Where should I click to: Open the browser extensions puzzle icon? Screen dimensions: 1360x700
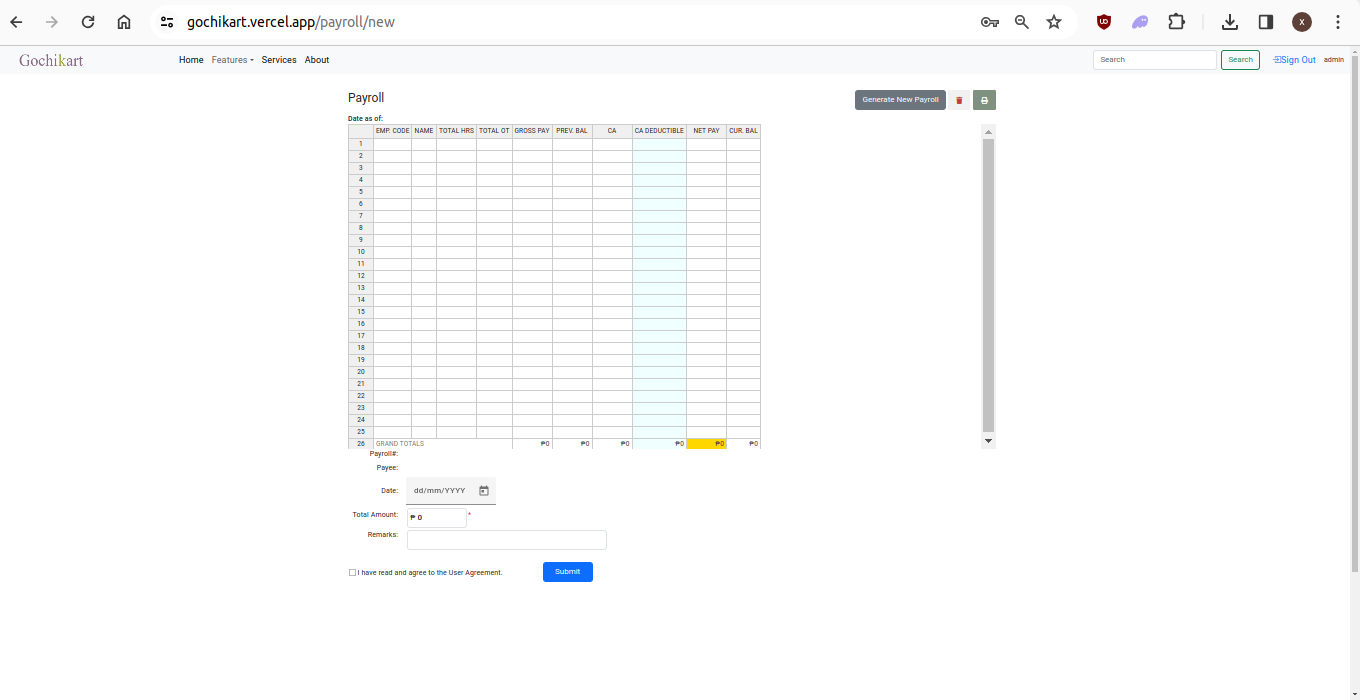click(1176, 22)
